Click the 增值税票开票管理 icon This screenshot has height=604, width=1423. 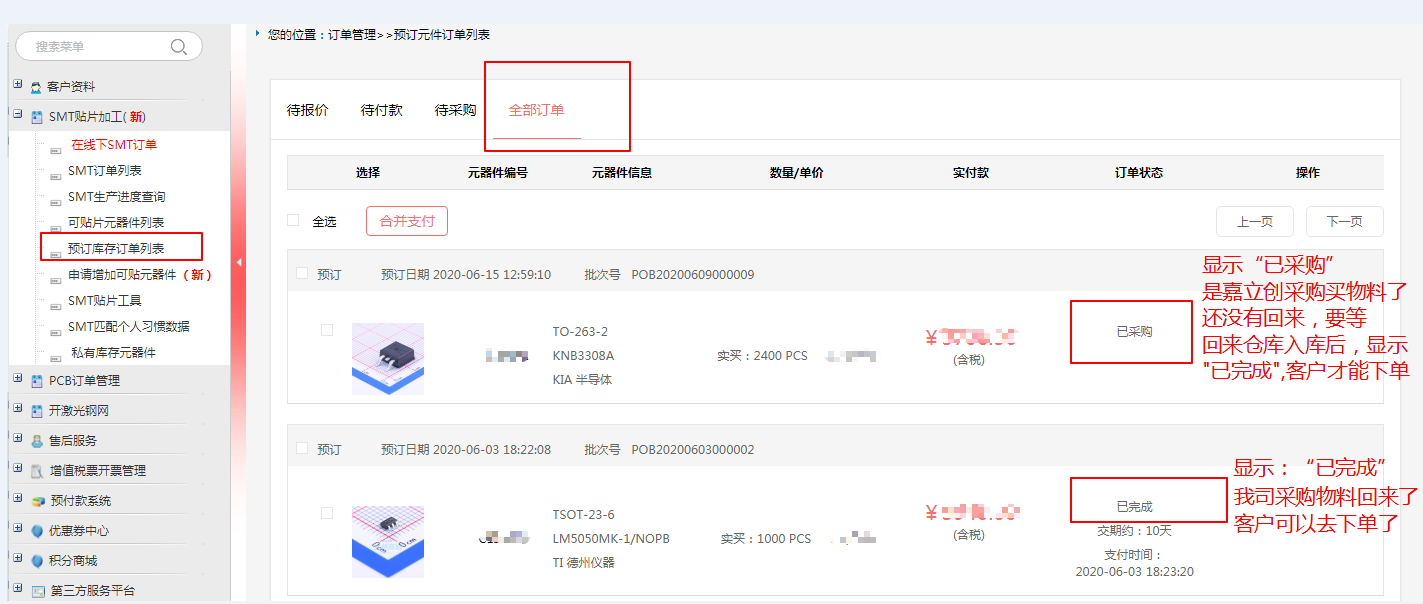click(37, 471)
